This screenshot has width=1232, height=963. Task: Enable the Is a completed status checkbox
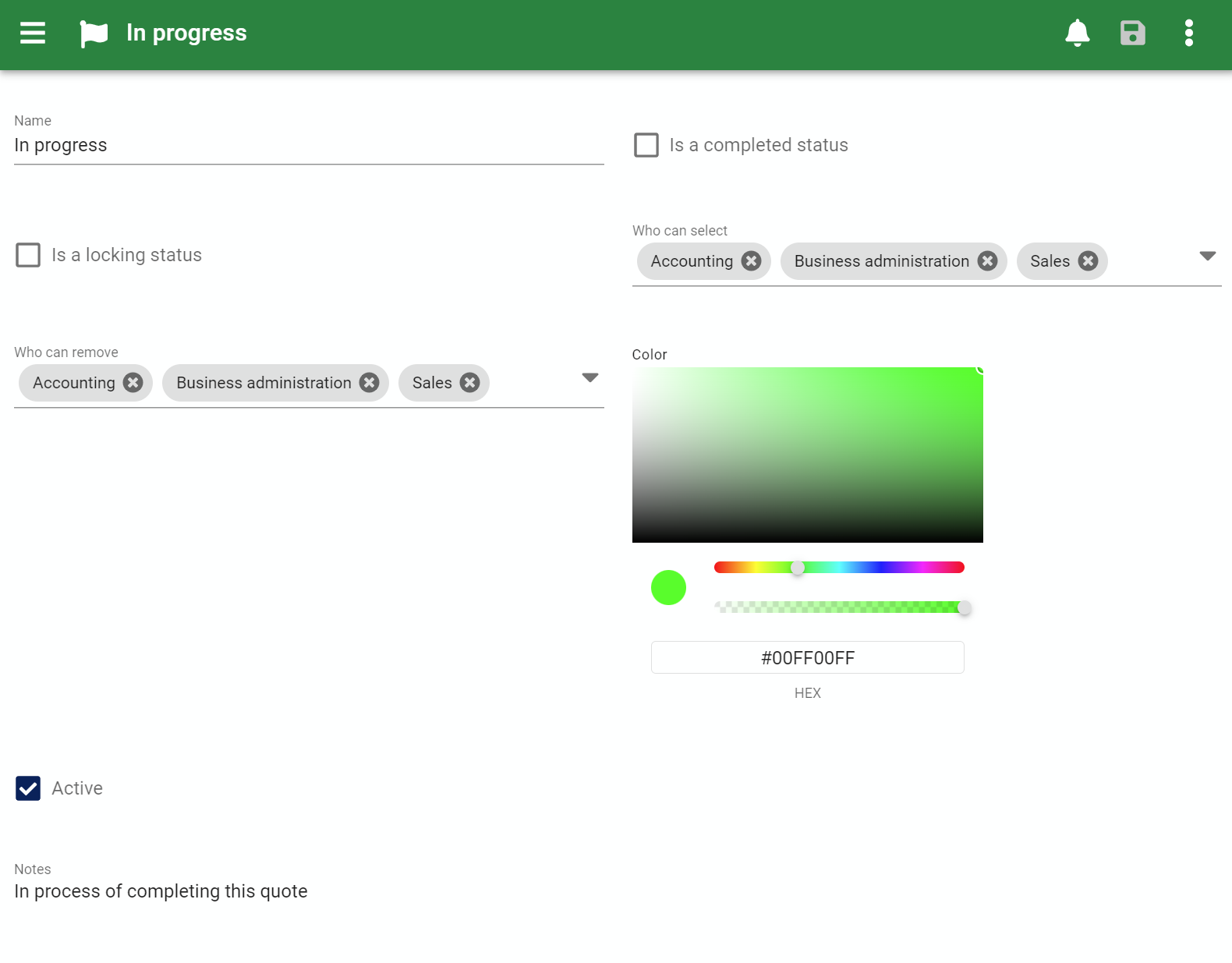pyautogui.click(x=646, y=145)
